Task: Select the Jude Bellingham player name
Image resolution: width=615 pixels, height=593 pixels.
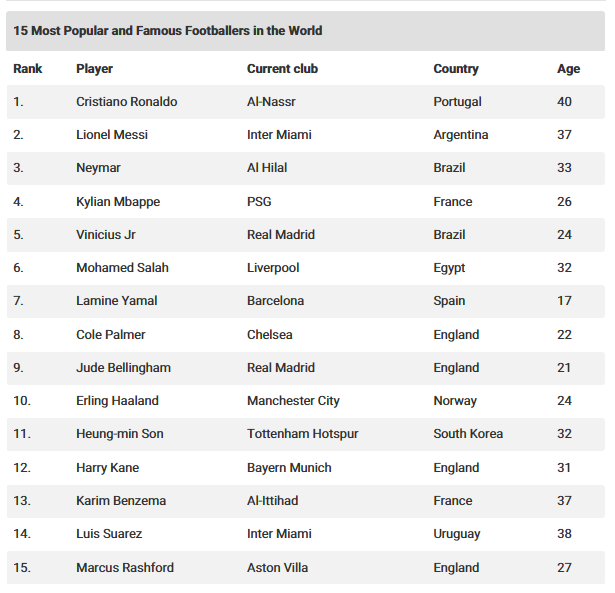Action: point(124,367)
